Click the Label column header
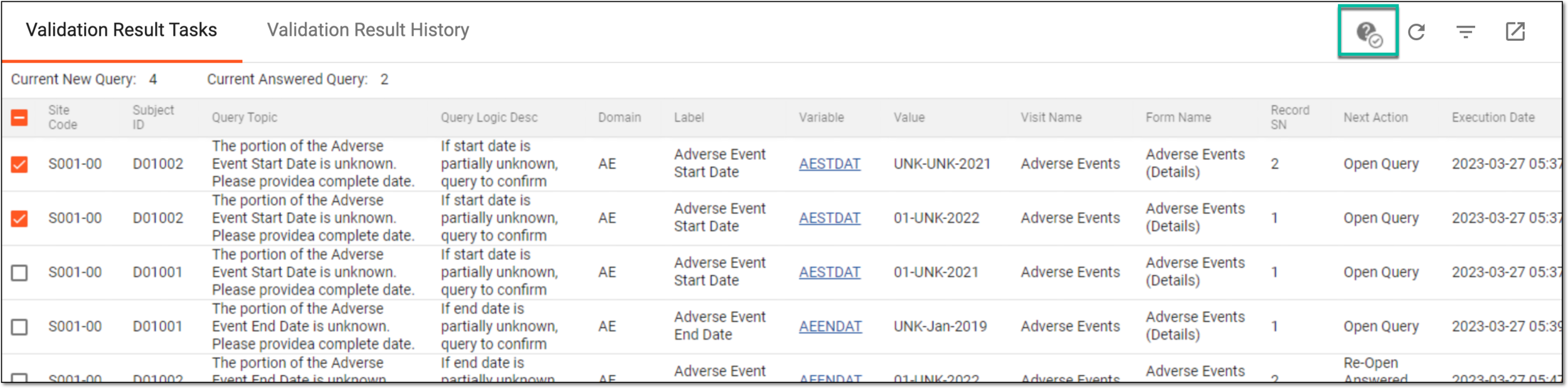Screen dimensions: 1568x388 689,117
